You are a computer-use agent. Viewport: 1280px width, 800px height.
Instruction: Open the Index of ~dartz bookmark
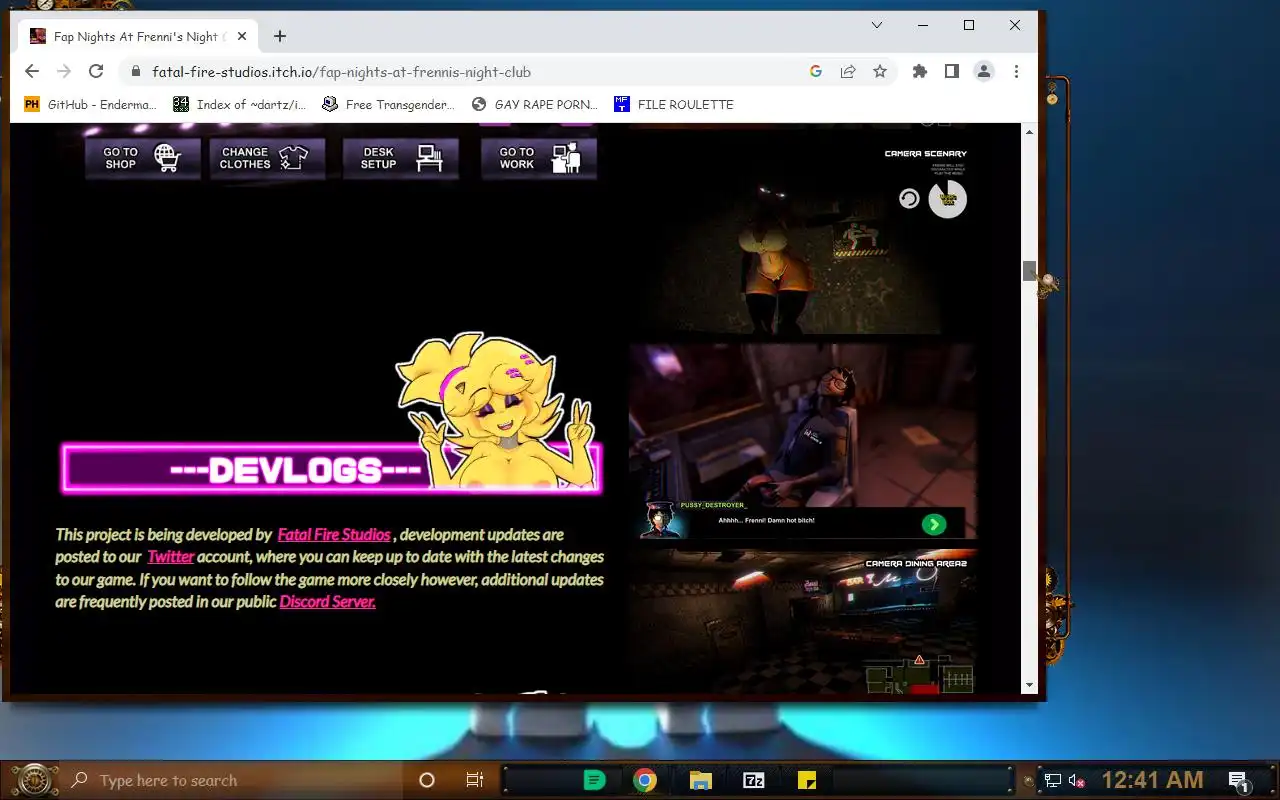(240, 104)
